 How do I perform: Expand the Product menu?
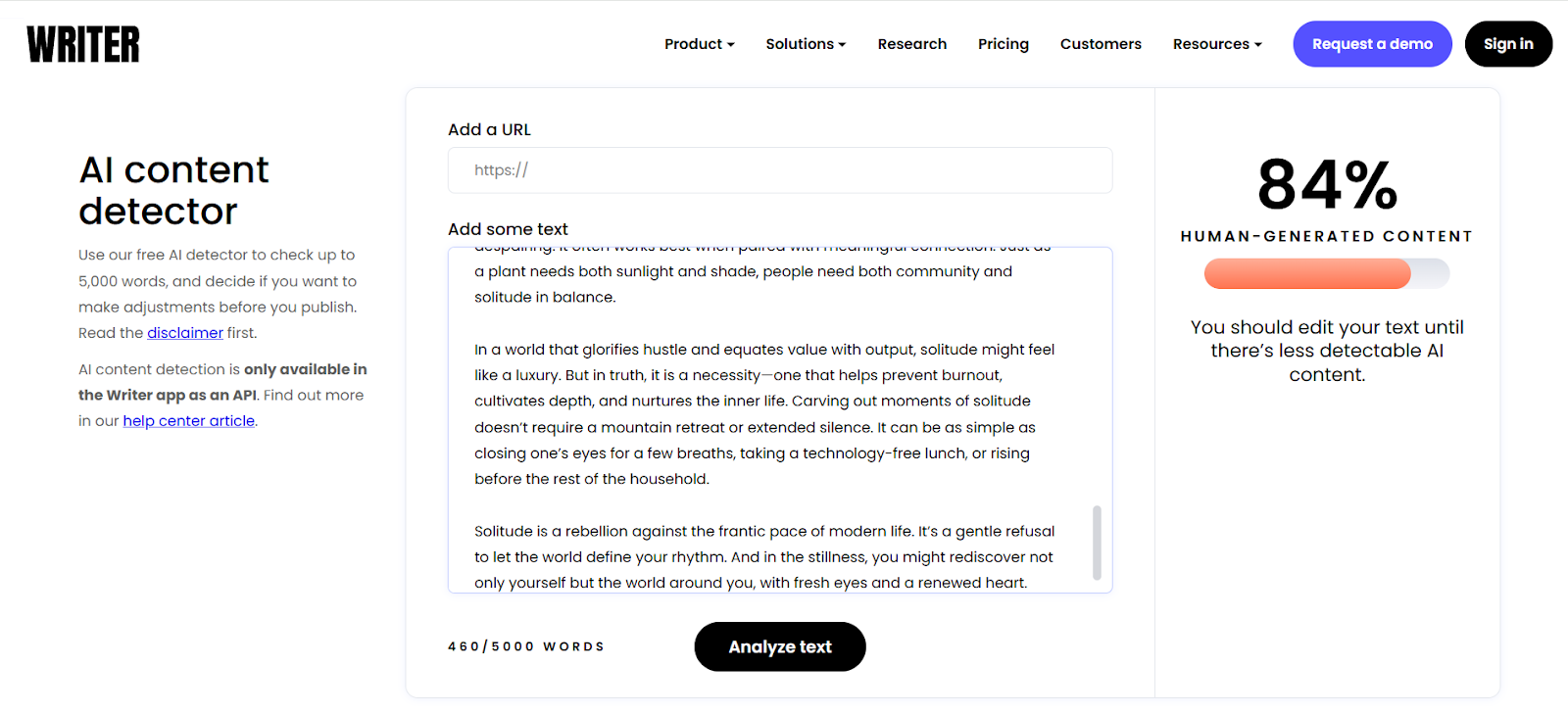pyautogui.click(x=699, y=44)
